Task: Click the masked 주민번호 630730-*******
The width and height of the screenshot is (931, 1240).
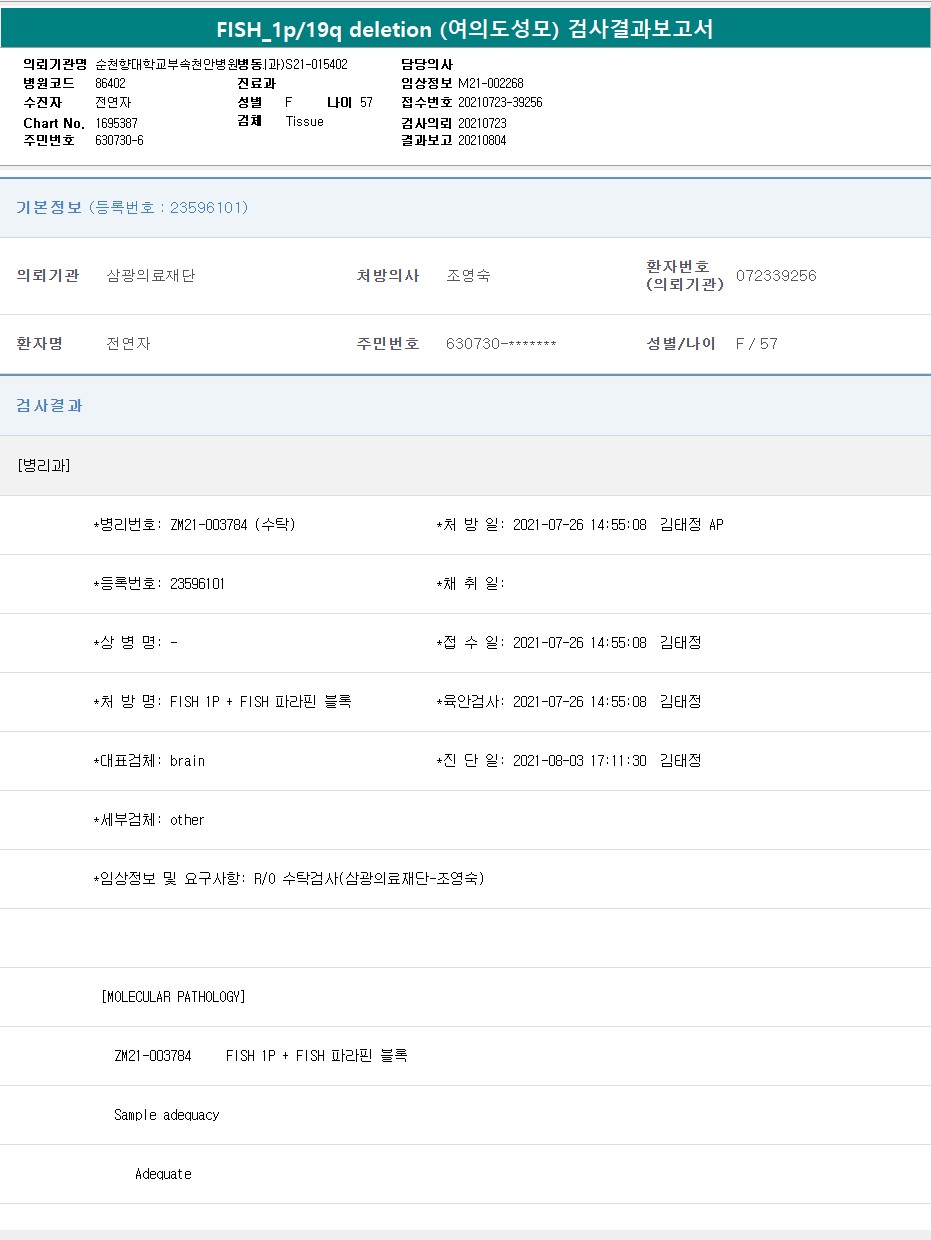Action: pos(501,344)
